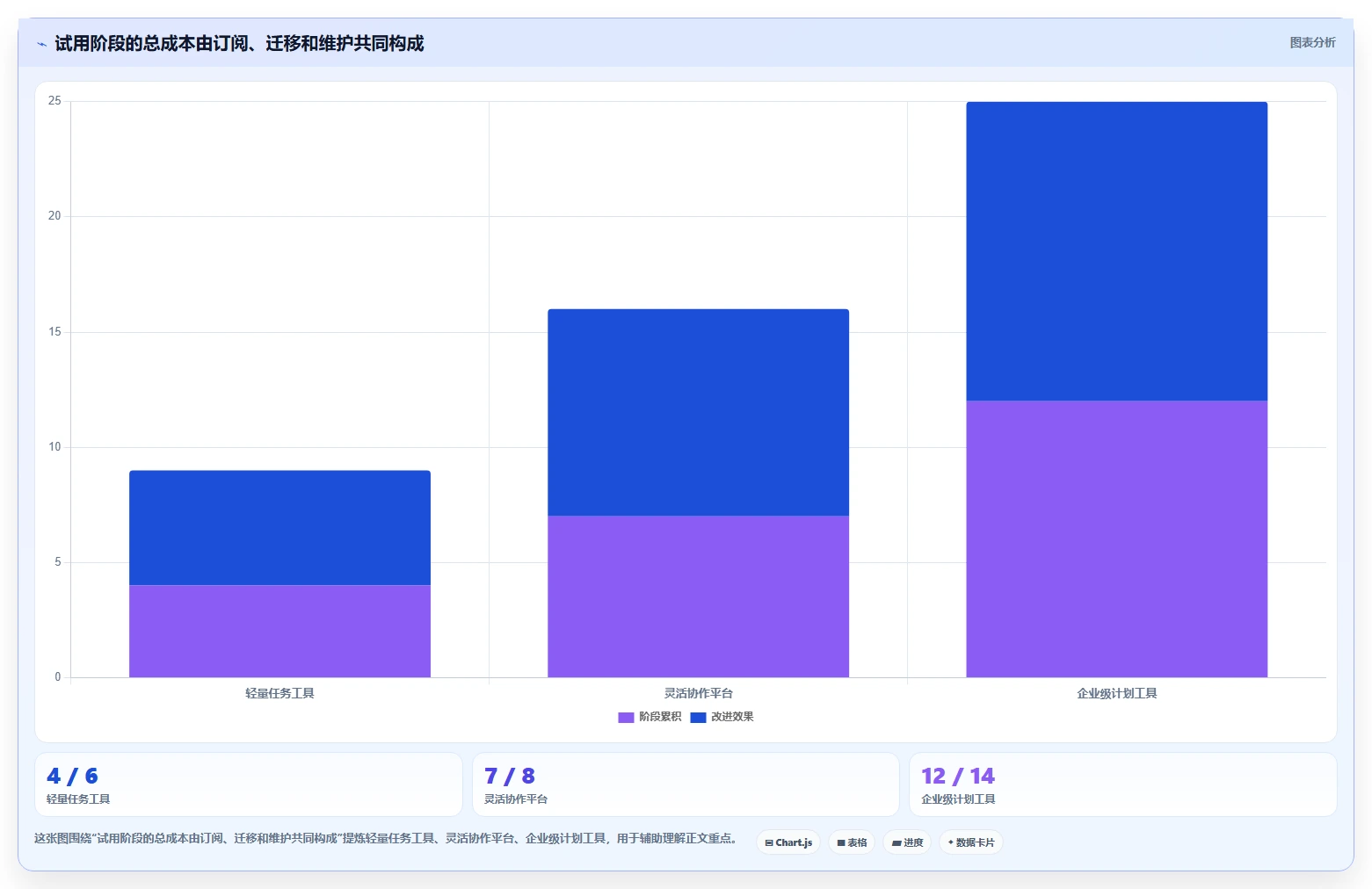Click the Chart.js tag icon
This screenshot has width=1372, height=889.
[x=769, y=843]
